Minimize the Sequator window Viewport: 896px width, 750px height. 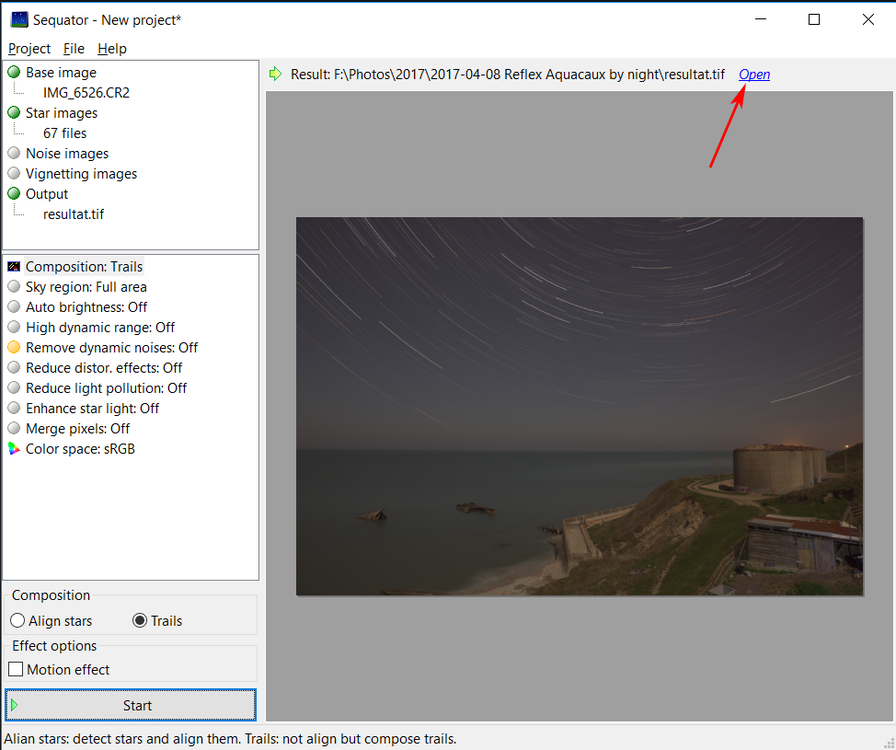[x=761, y=19]
